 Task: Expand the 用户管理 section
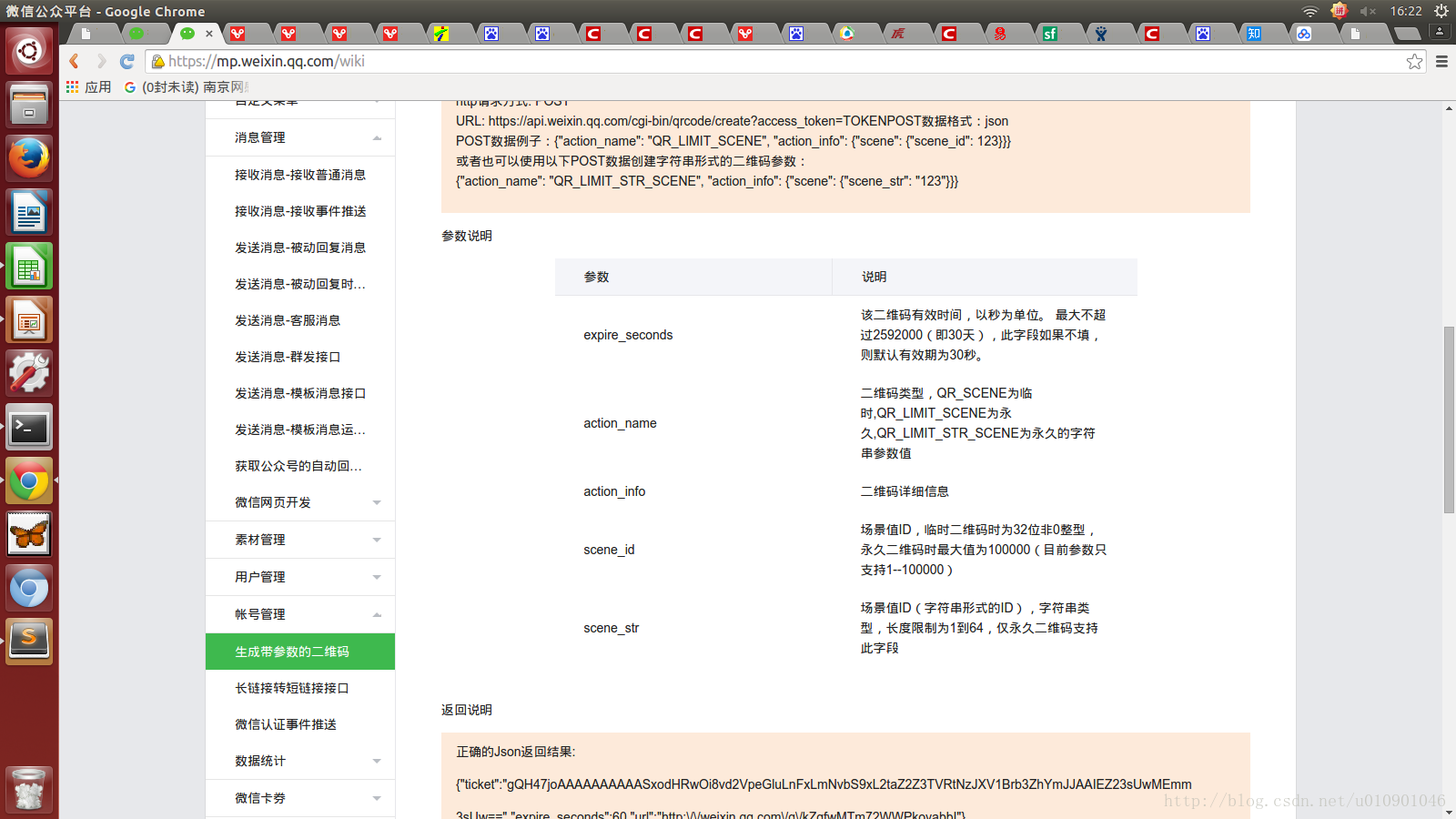(300, 577)
